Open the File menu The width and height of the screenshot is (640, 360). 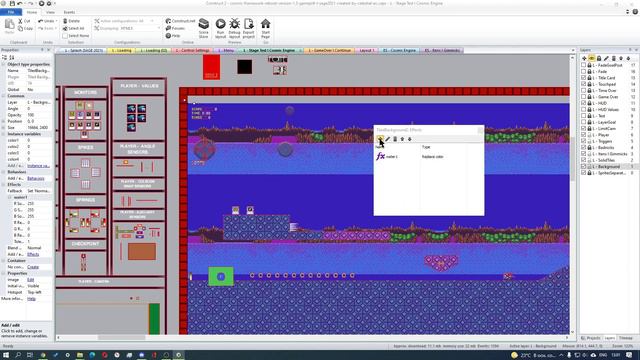pos(11,12)
